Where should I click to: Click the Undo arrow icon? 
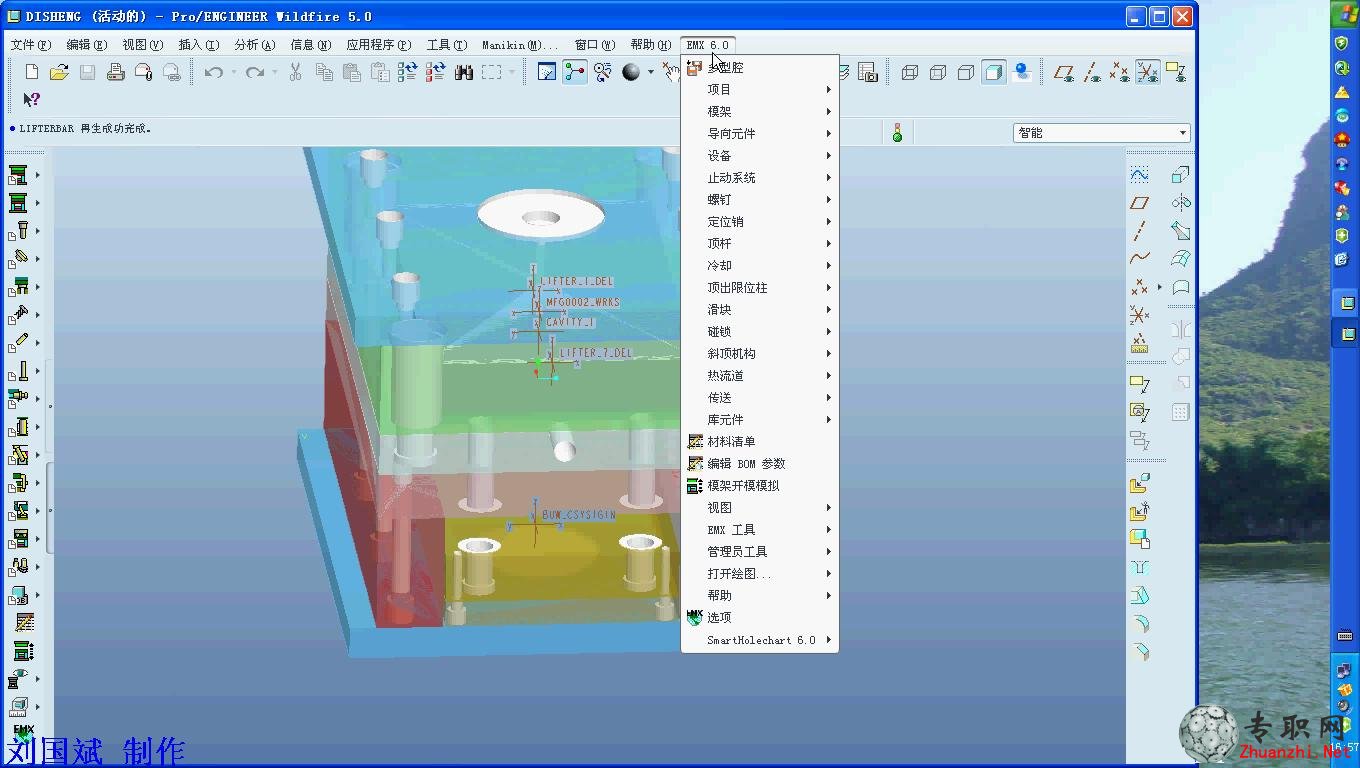point(213,72)
